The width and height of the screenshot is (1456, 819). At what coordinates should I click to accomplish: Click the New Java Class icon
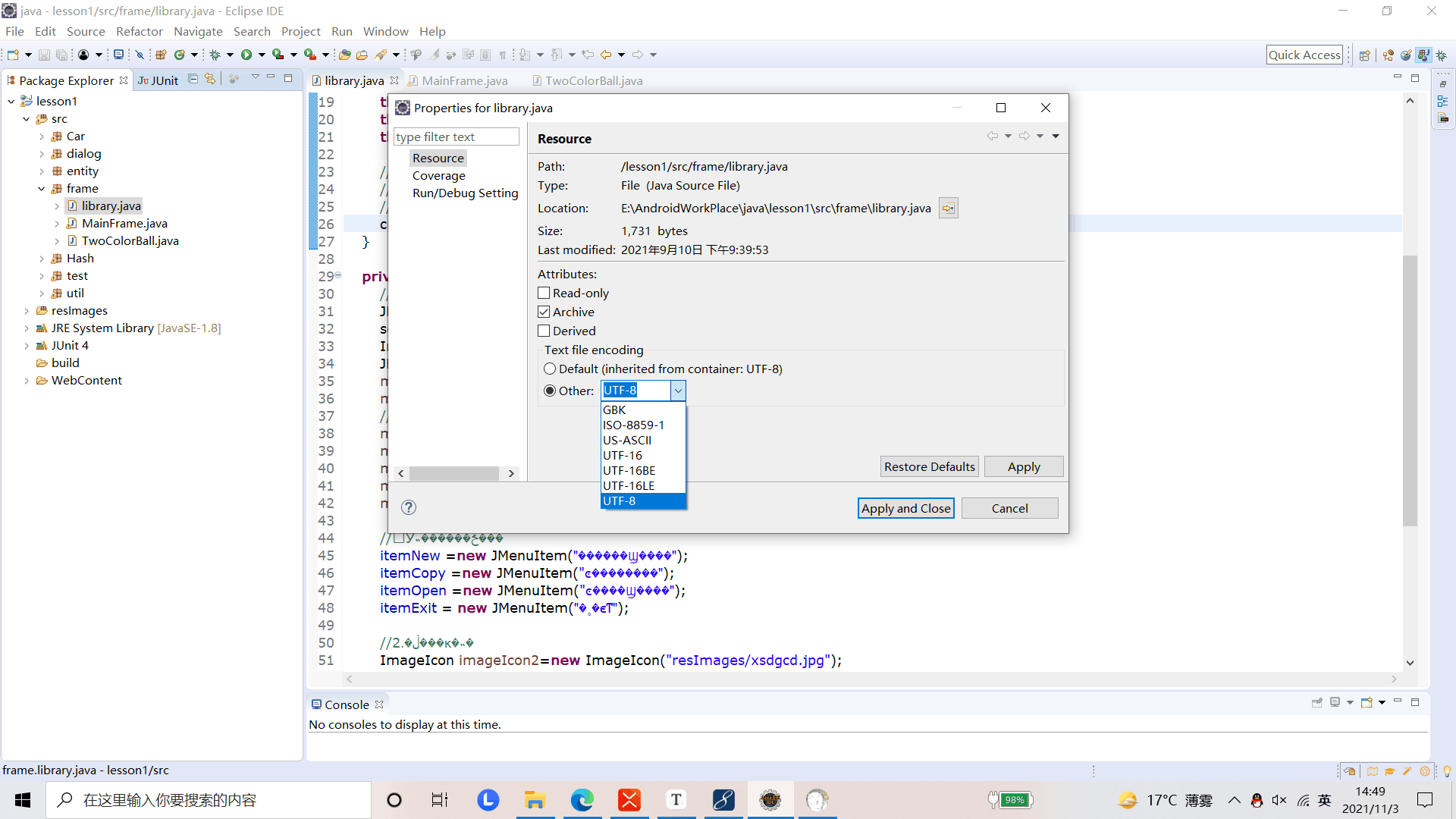[x=180, y=55]
